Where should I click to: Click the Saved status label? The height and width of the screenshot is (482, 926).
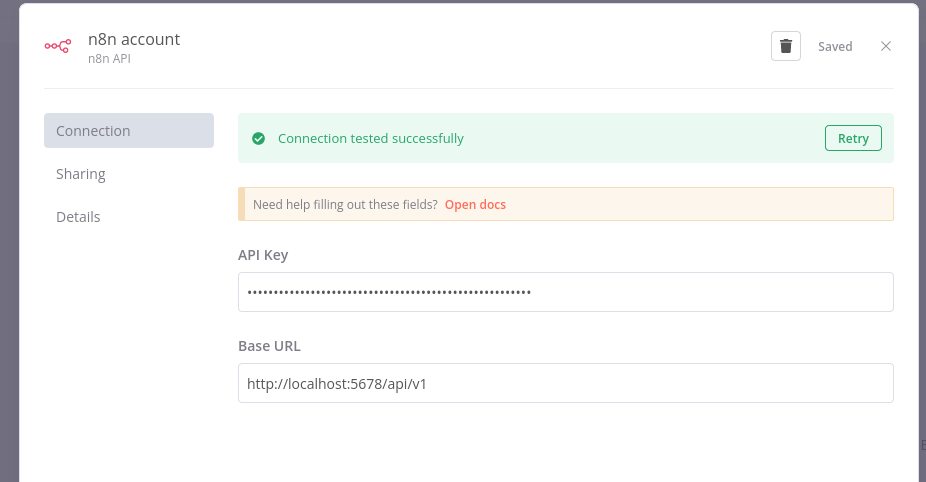coord(835,47)
